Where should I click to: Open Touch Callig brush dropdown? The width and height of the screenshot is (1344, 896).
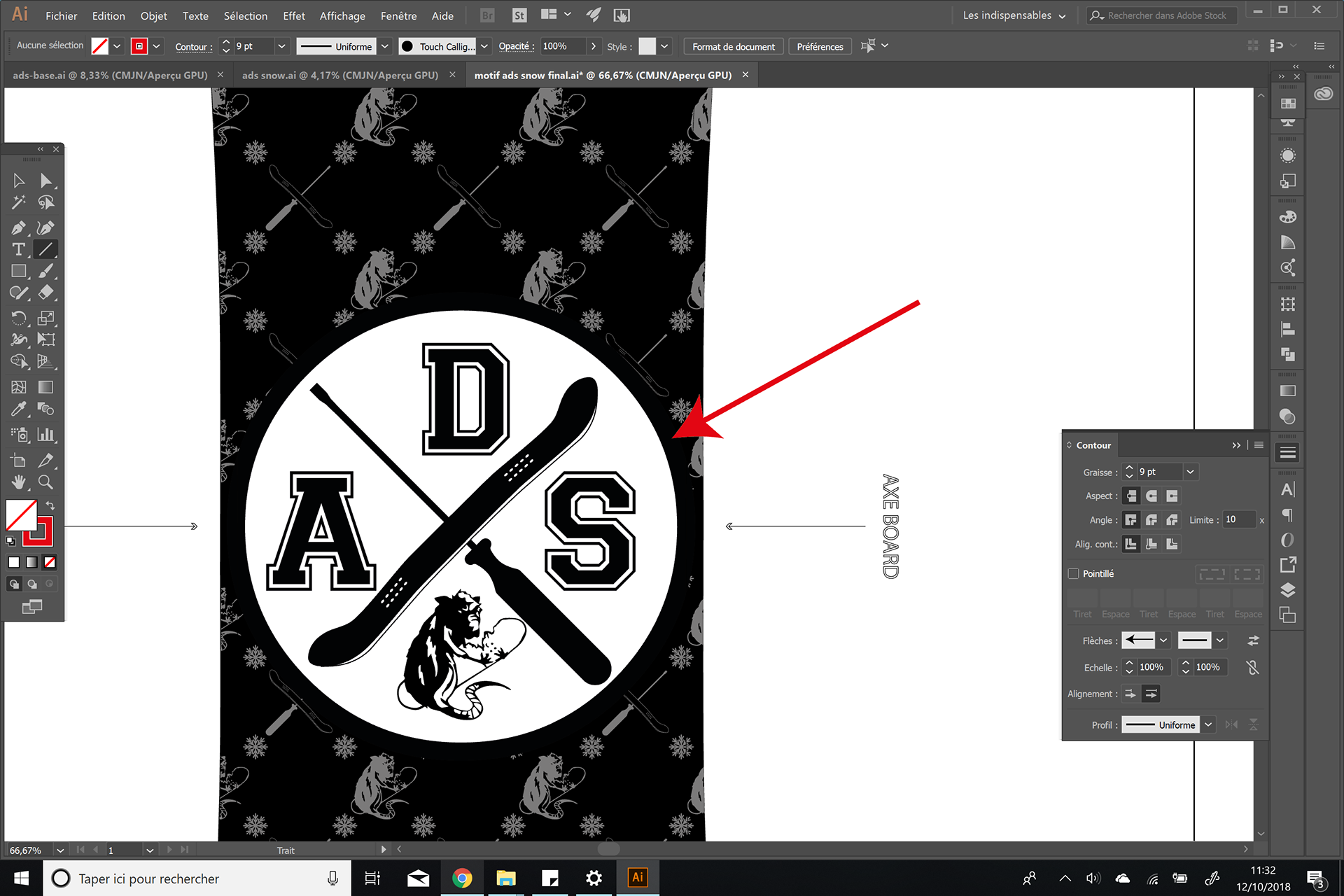click(484, 46)
